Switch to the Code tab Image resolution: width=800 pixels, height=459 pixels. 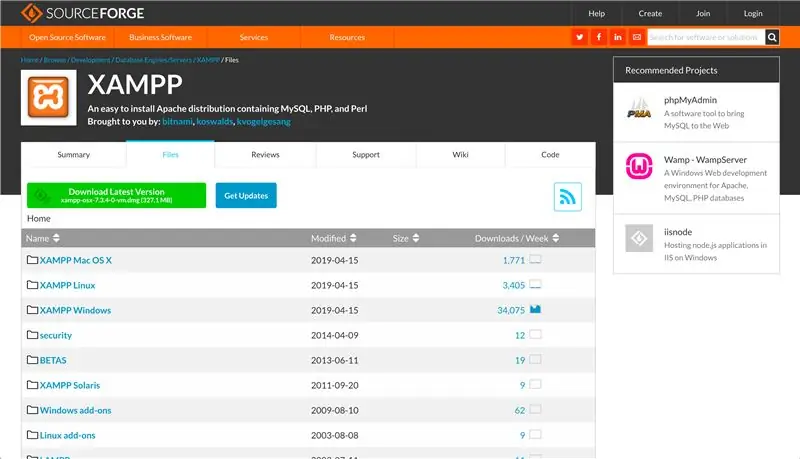(x=550, y=155)
